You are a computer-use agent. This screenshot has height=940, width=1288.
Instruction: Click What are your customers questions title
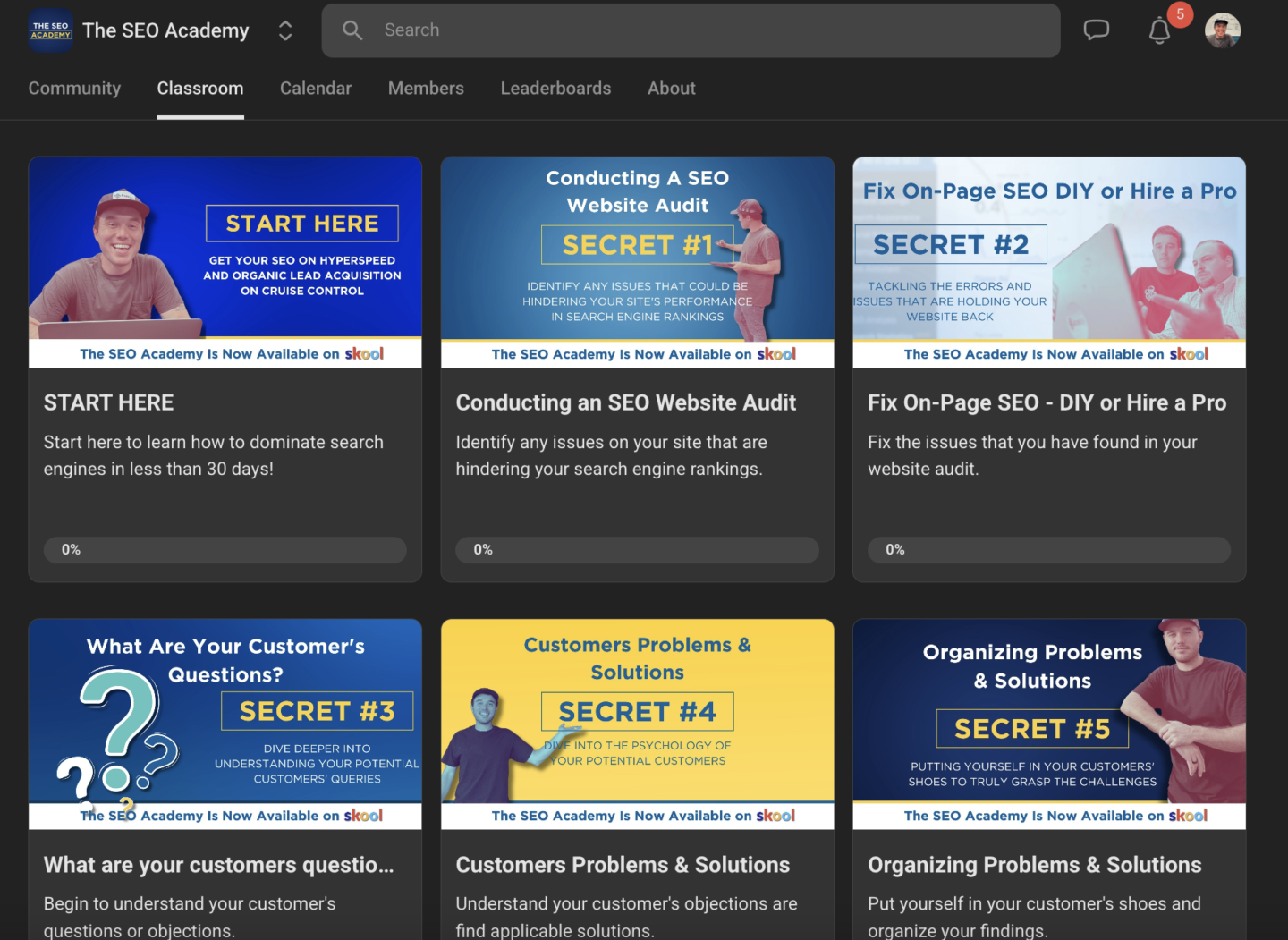[x=219, y=865]
